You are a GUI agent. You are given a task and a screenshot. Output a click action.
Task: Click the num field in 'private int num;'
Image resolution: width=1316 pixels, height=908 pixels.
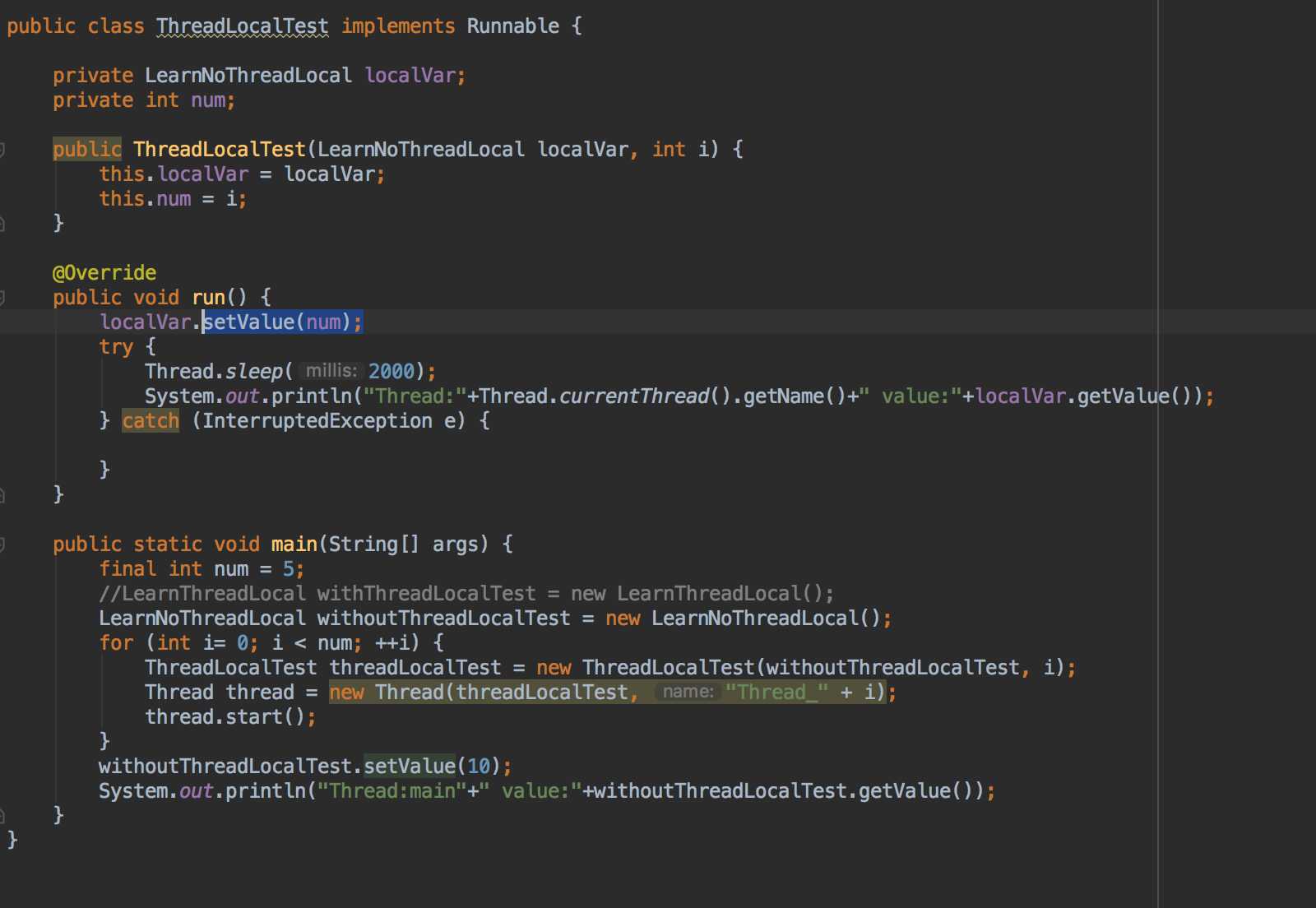click(208, 100)
